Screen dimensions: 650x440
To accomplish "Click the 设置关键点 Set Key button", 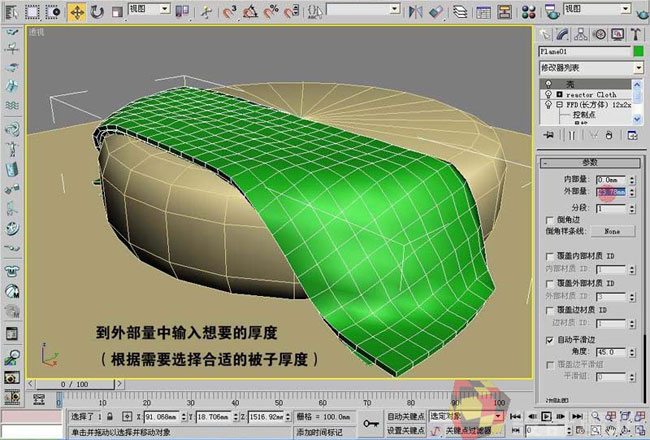I will tap(406, 430).
